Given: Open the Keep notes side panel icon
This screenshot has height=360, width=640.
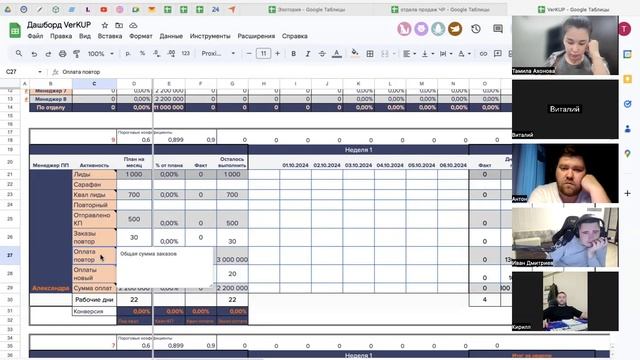Looking at the screenshot, I should click(x=628, y=79).
